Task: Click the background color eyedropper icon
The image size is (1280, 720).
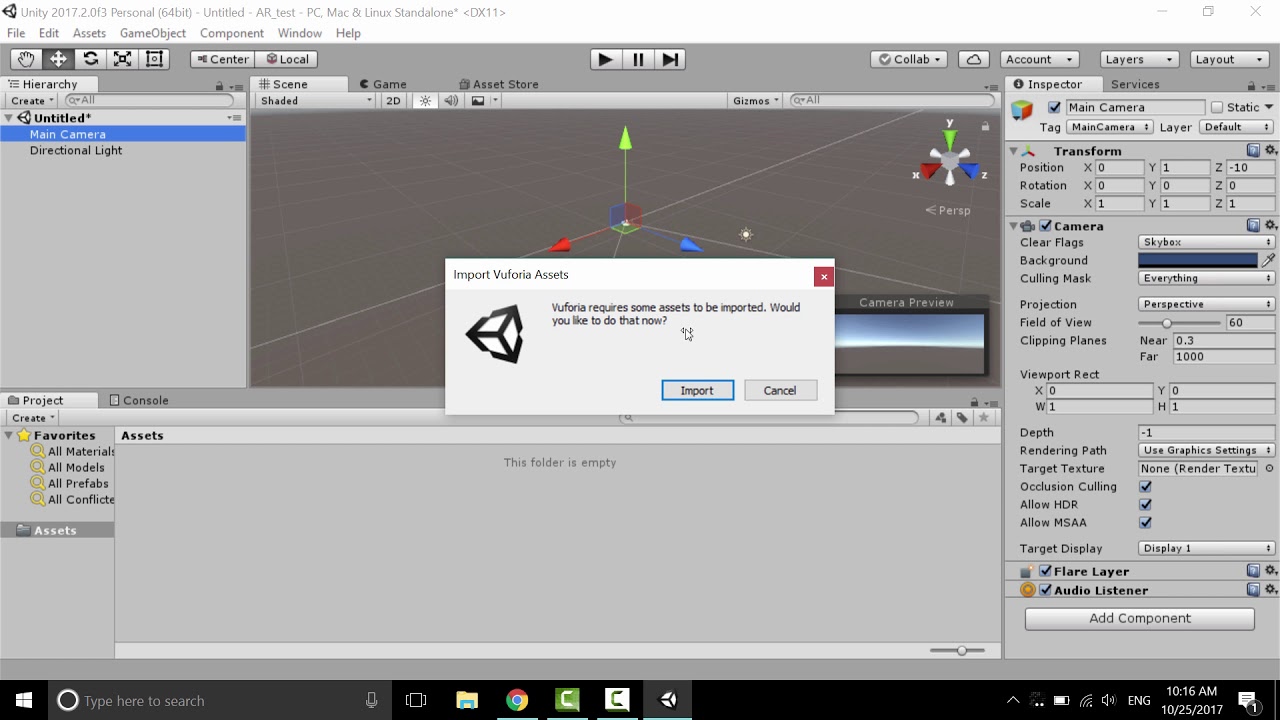Action: point(1268,260)
